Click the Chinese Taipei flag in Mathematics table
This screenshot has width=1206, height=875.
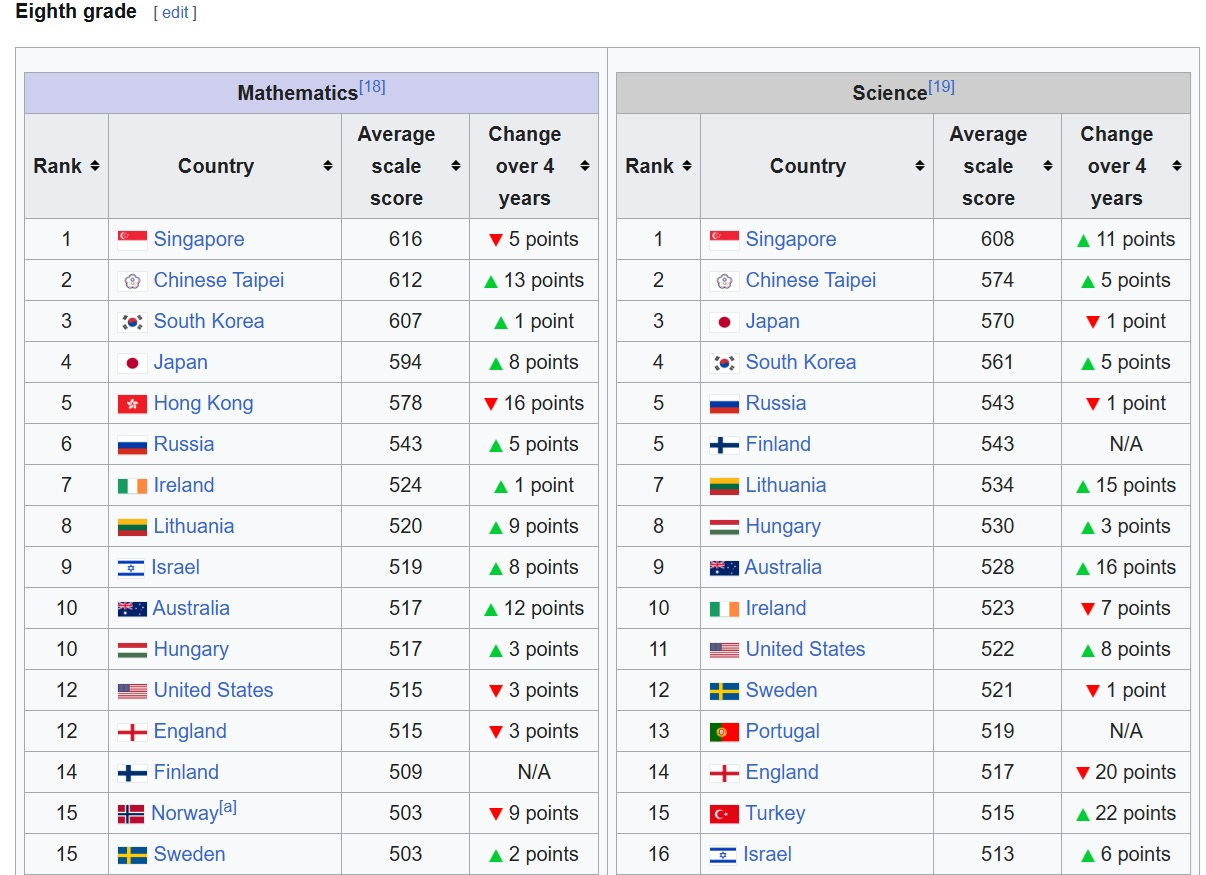click(132, 280)
